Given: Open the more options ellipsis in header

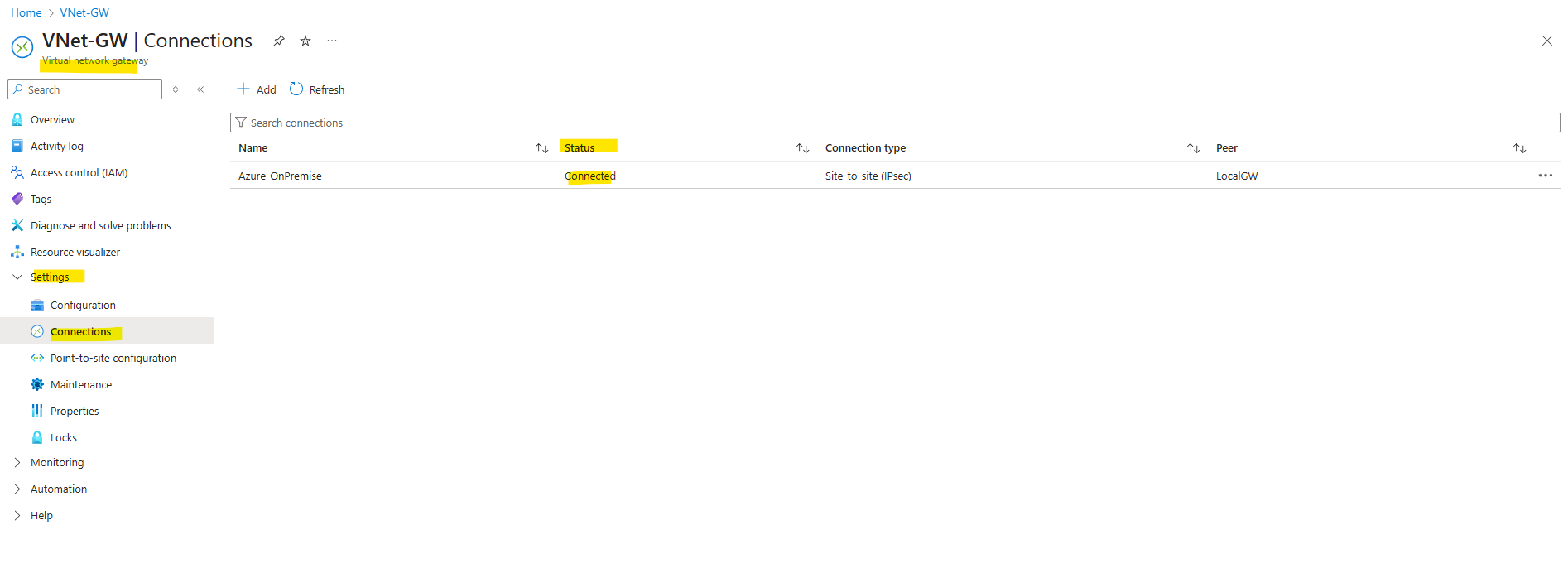Looking at the screenshot, I should [332, 41].
